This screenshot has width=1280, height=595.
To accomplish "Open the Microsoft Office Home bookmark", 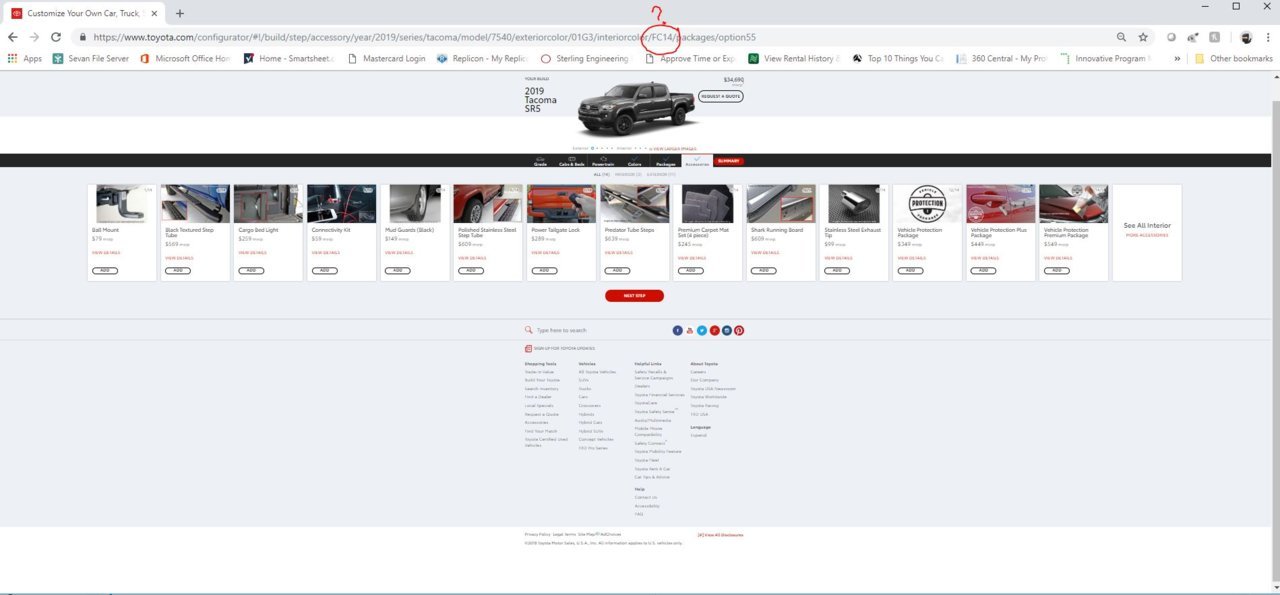I will point(185,59).
